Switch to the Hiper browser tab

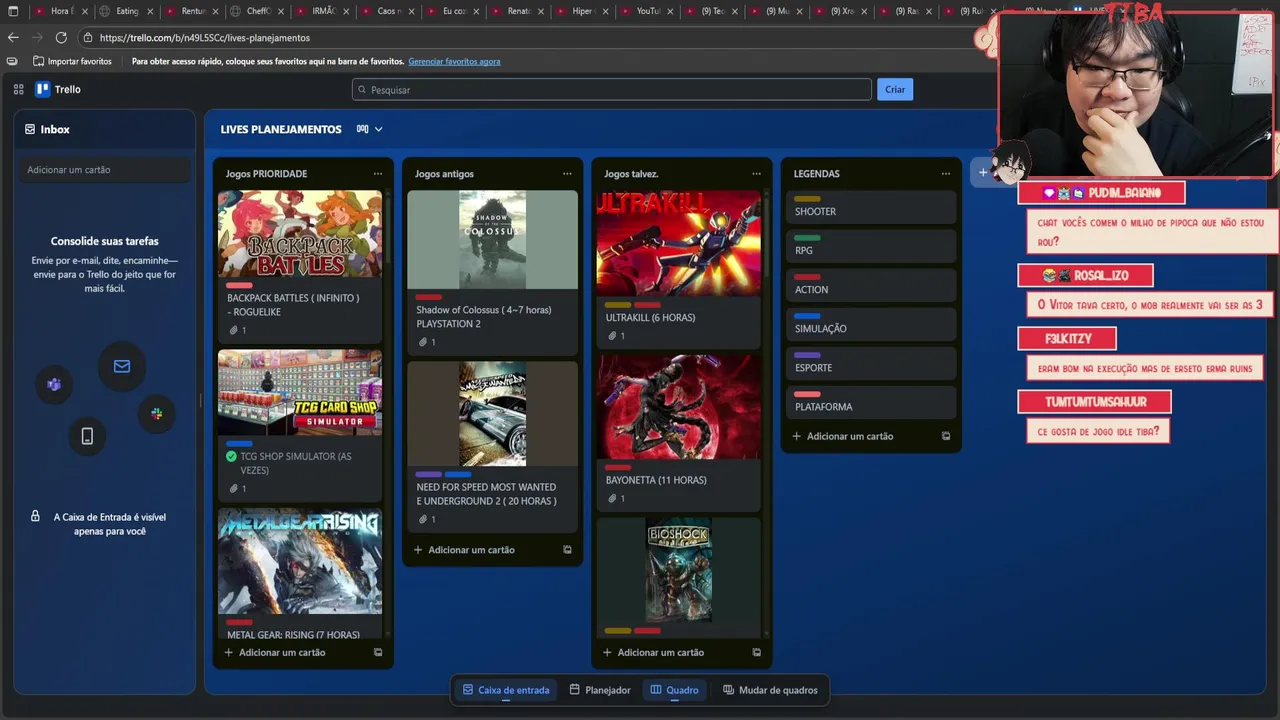582,11
